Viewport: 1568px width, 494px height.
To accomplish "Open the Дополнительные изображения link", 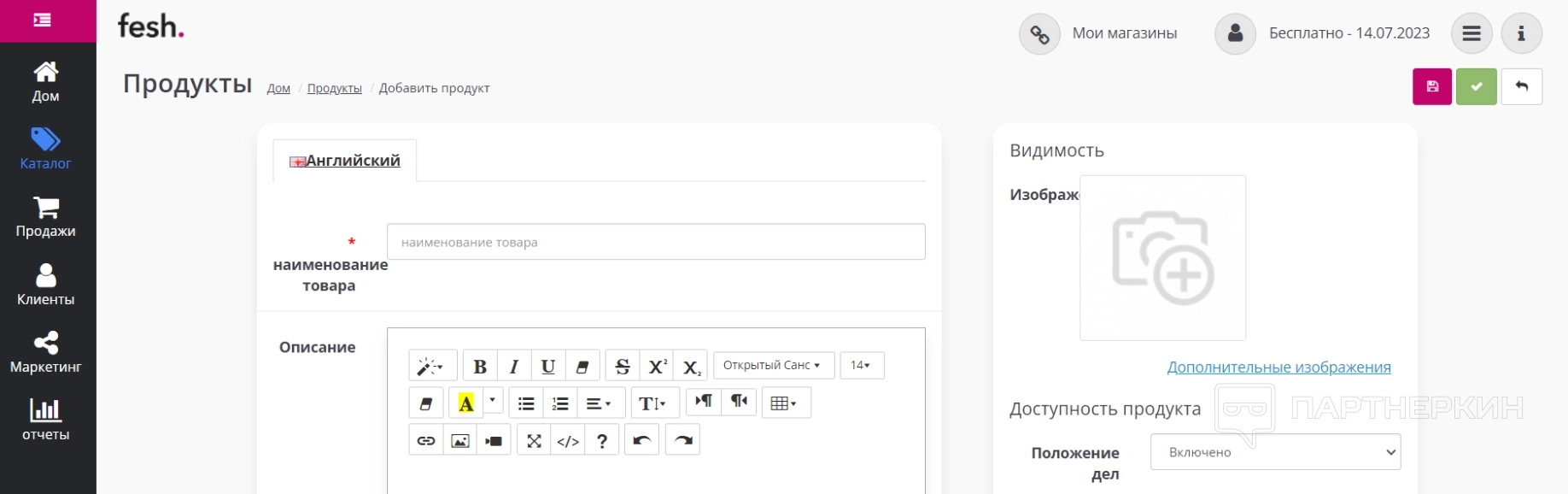I will [x=1278, y=367].
